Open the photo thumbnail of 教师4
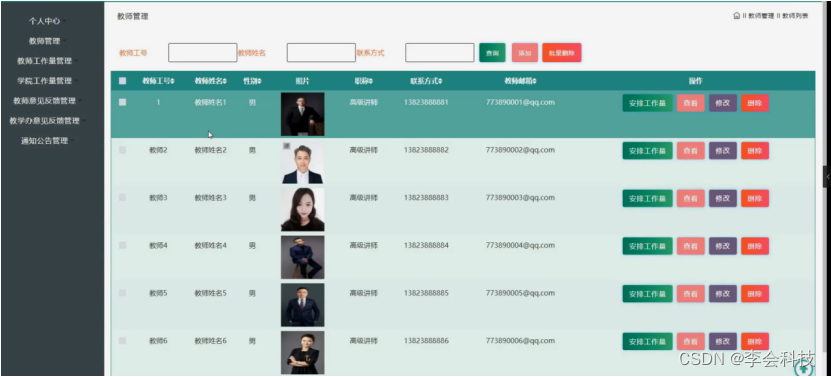The height and width of the screenshot is (377, 831). point(303,257)
